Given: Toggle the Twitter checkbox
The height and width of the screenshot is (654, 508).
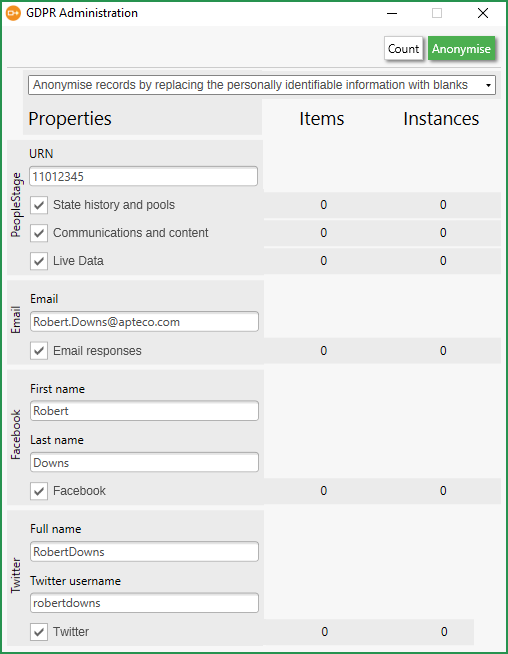Looking at the screenshot, I should pos(39,632).
